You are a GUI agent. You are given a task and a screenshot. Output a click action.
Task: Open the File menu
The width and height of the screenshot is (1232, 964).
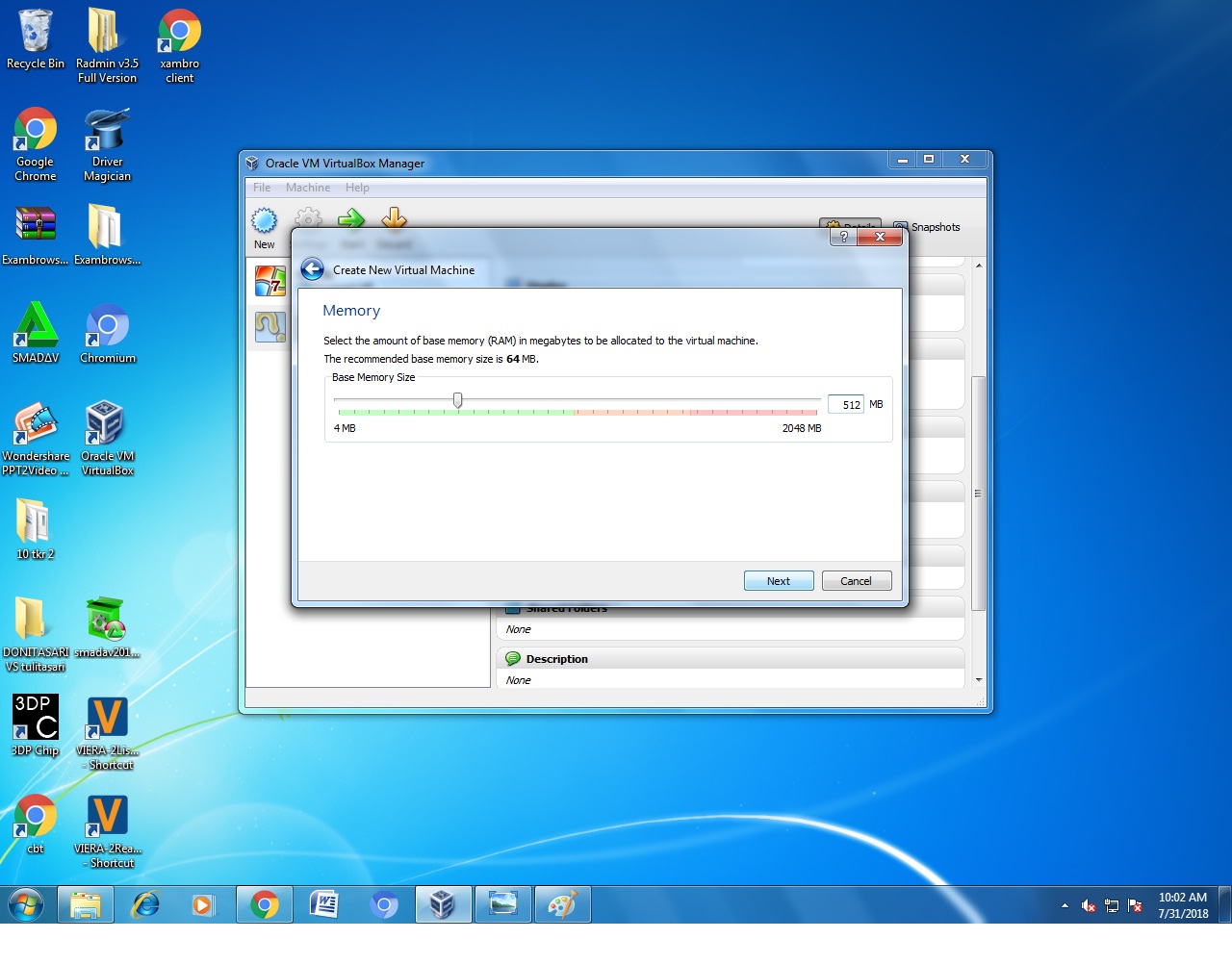click(x=262, y=188)
